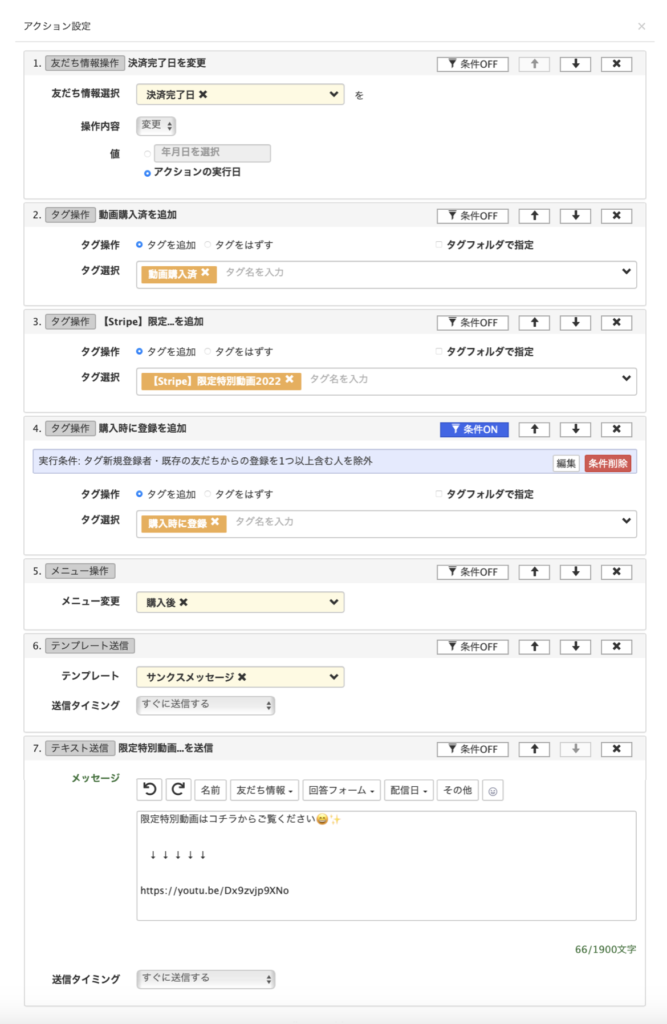Toggle 条件ON filter on action 4

pyautogui.click(x=474, y=429)
